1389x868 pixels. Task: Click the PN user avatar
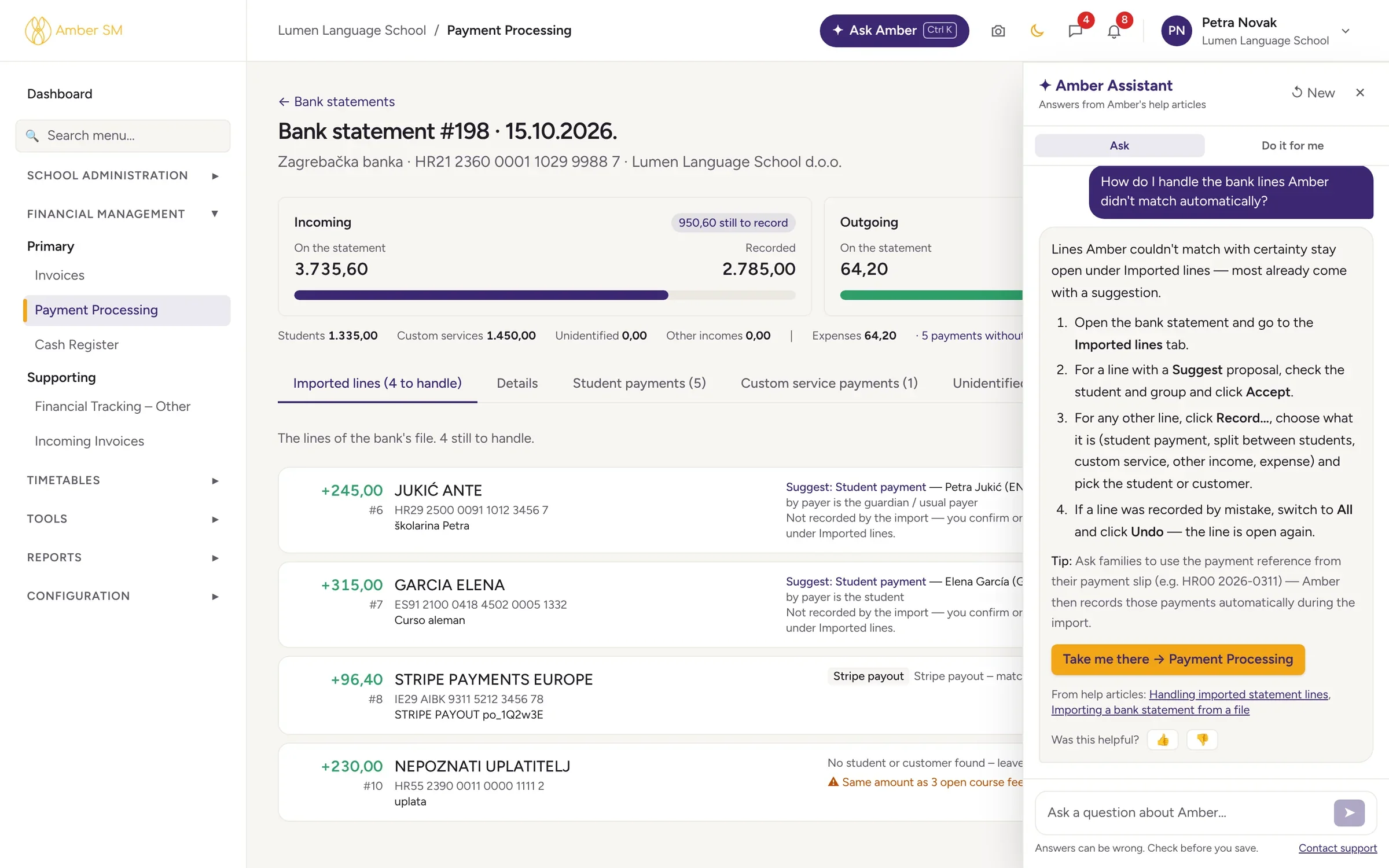click(1176, 31)
